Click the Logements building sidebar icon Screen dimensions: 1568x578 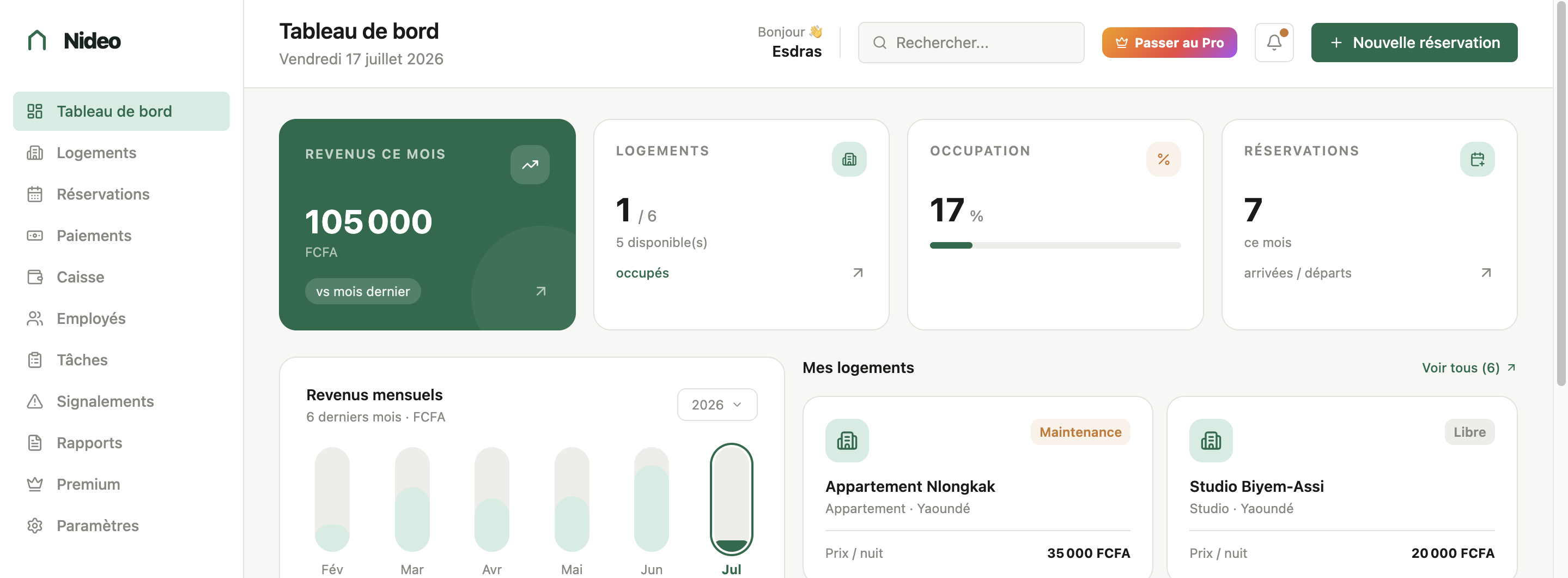tap(35, 152)
